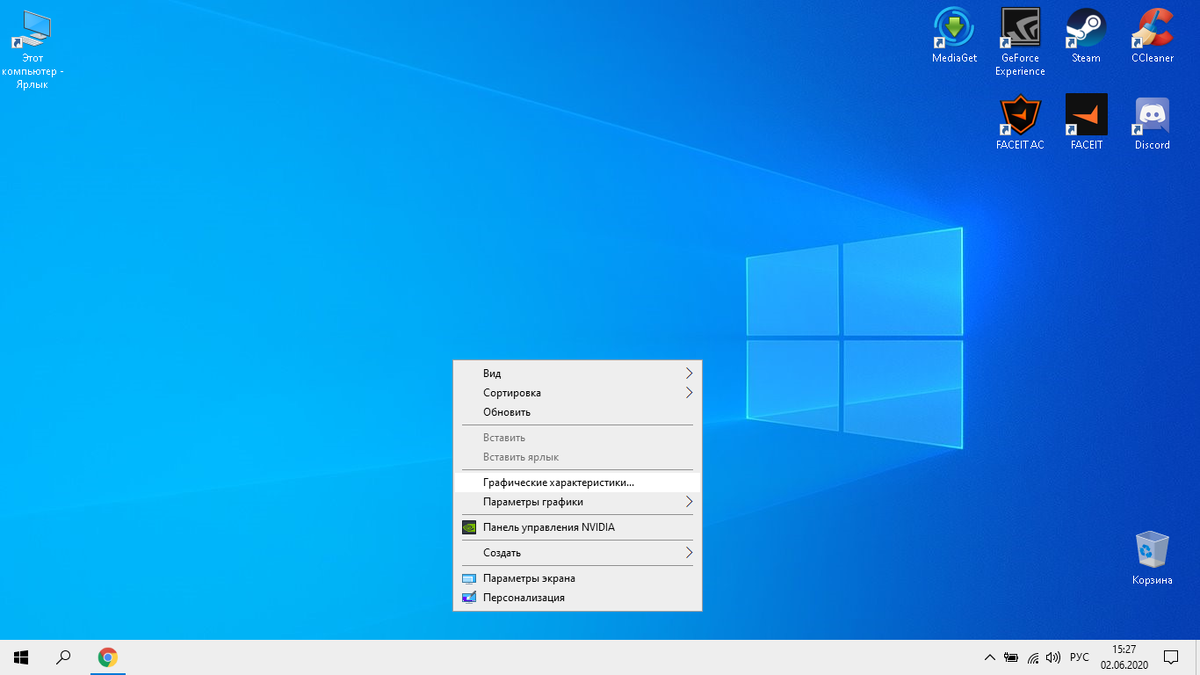
Task: Choose Обновить in the context menu
Action: tap(577, 412)
